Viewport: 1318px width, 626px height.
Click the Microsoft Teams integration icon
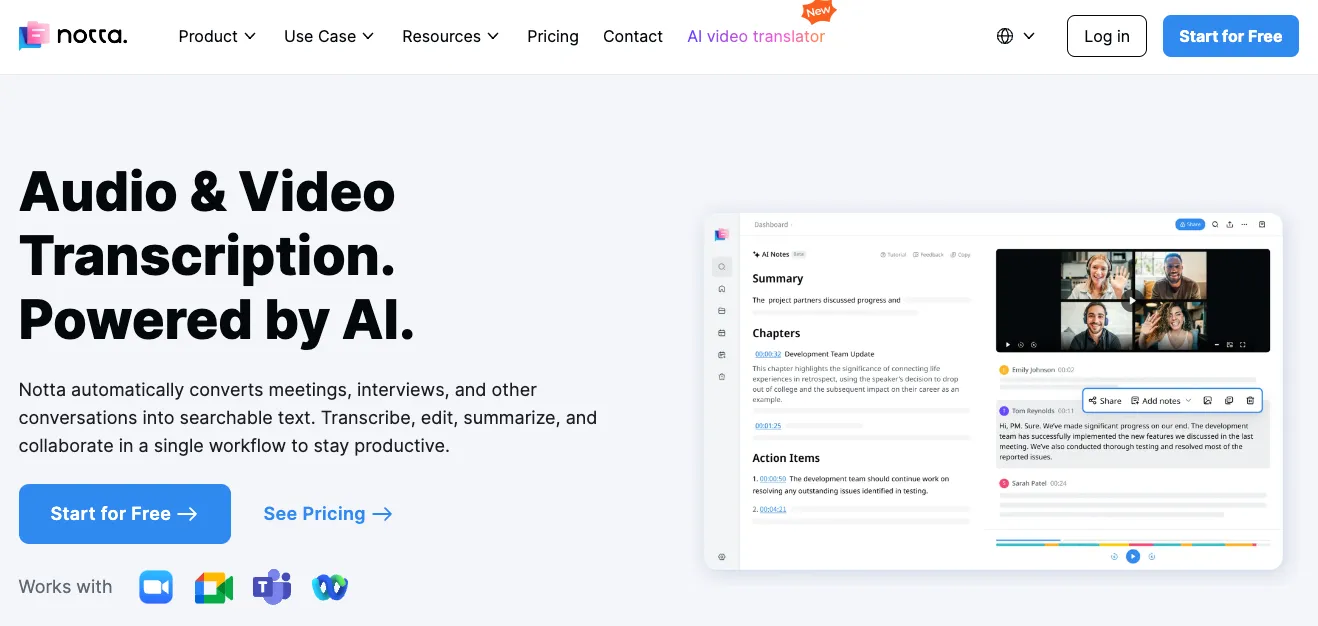[x=272, y=587]
